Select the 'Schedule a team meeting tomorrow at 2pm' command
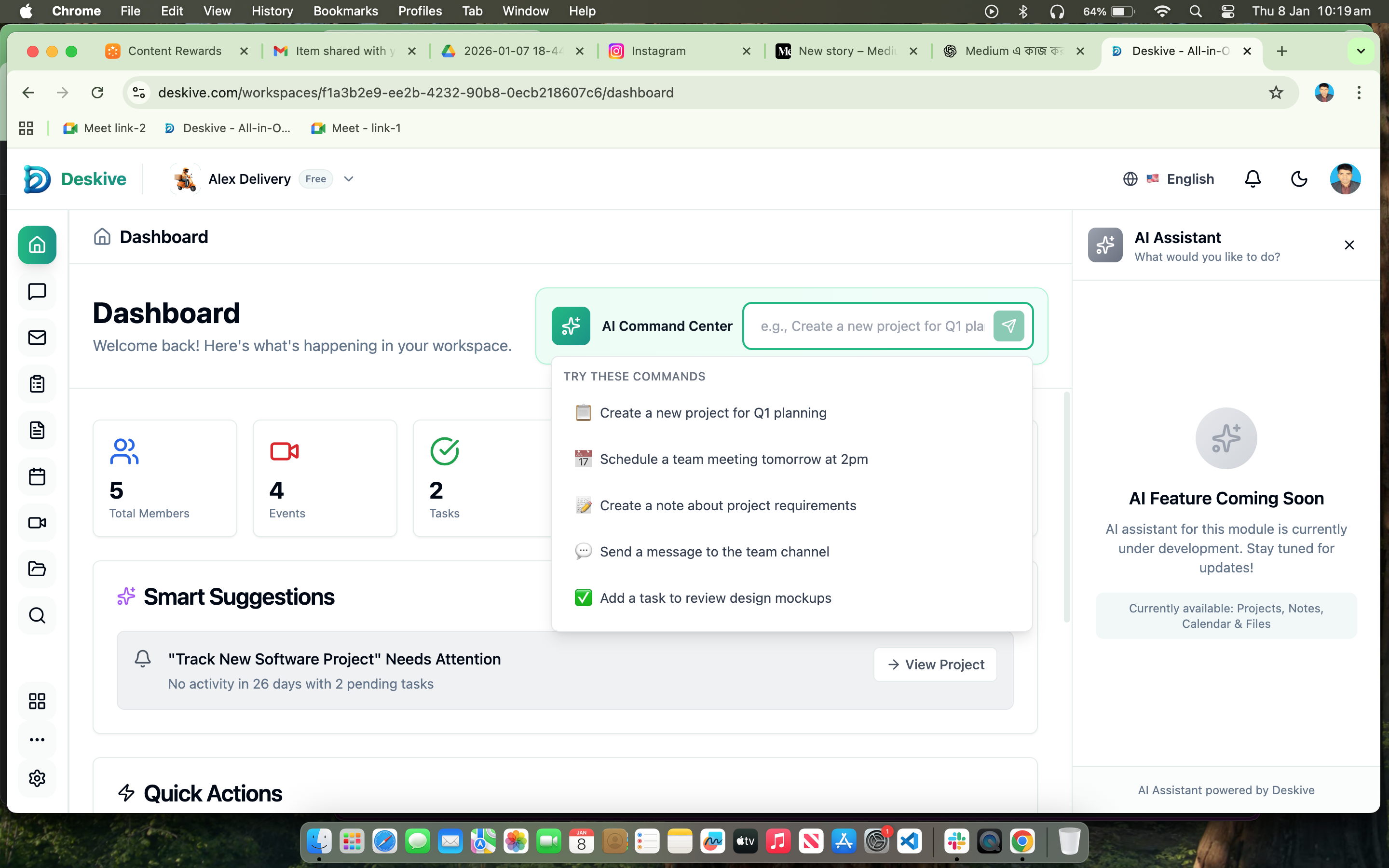Image resolution: width=1389 pixels, height=868 pixels. pyautogui.click(x=733, y=459)
